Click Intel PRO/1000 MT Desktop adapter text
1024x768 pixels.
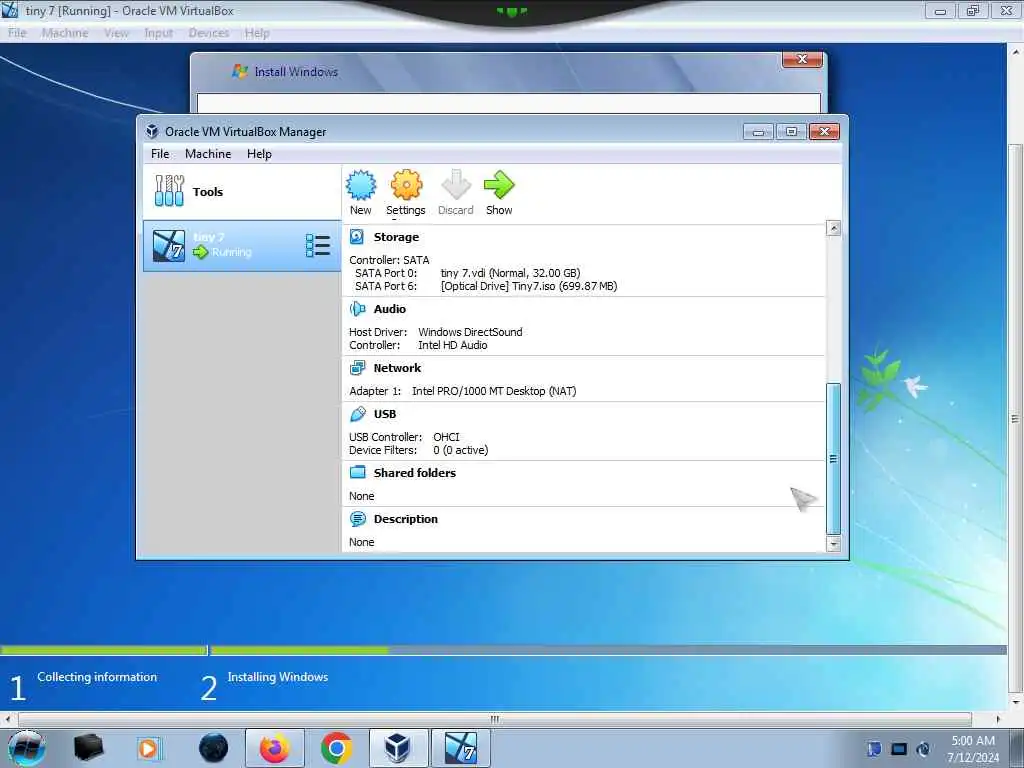pyautogui.click(x=494, y=391)
